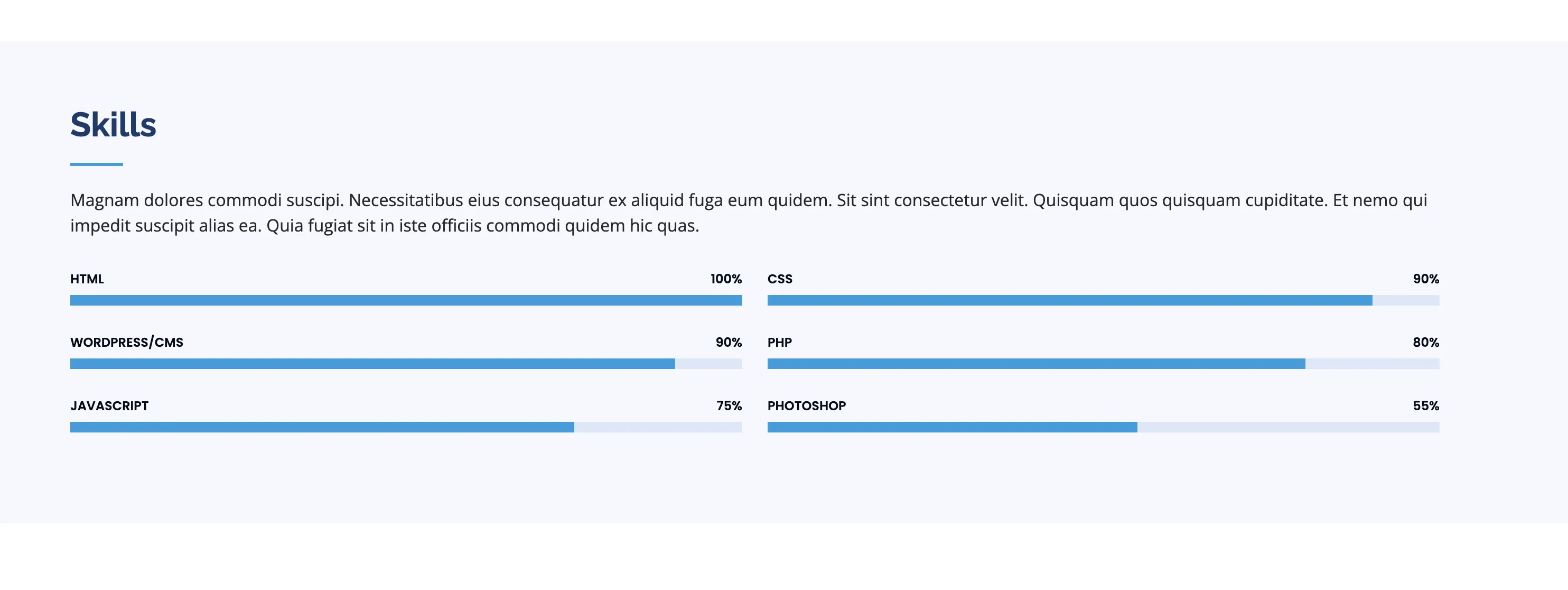Click the PHP progress bar

[x=1103, y=364]
